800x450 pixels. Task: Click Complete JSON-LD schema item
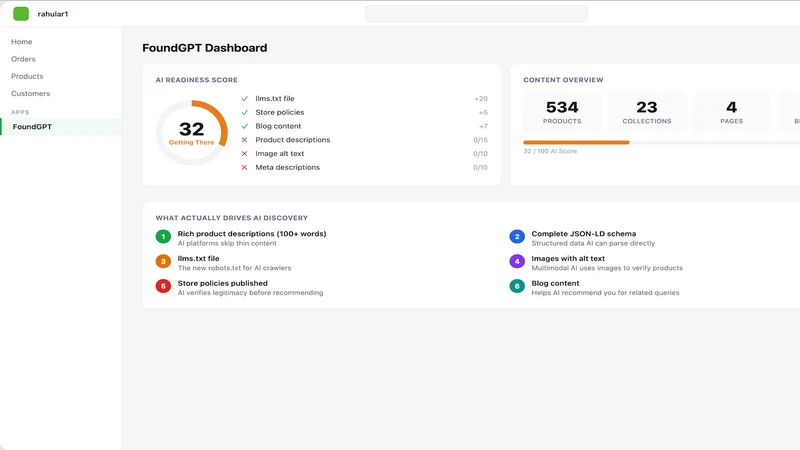click(584, 234)
